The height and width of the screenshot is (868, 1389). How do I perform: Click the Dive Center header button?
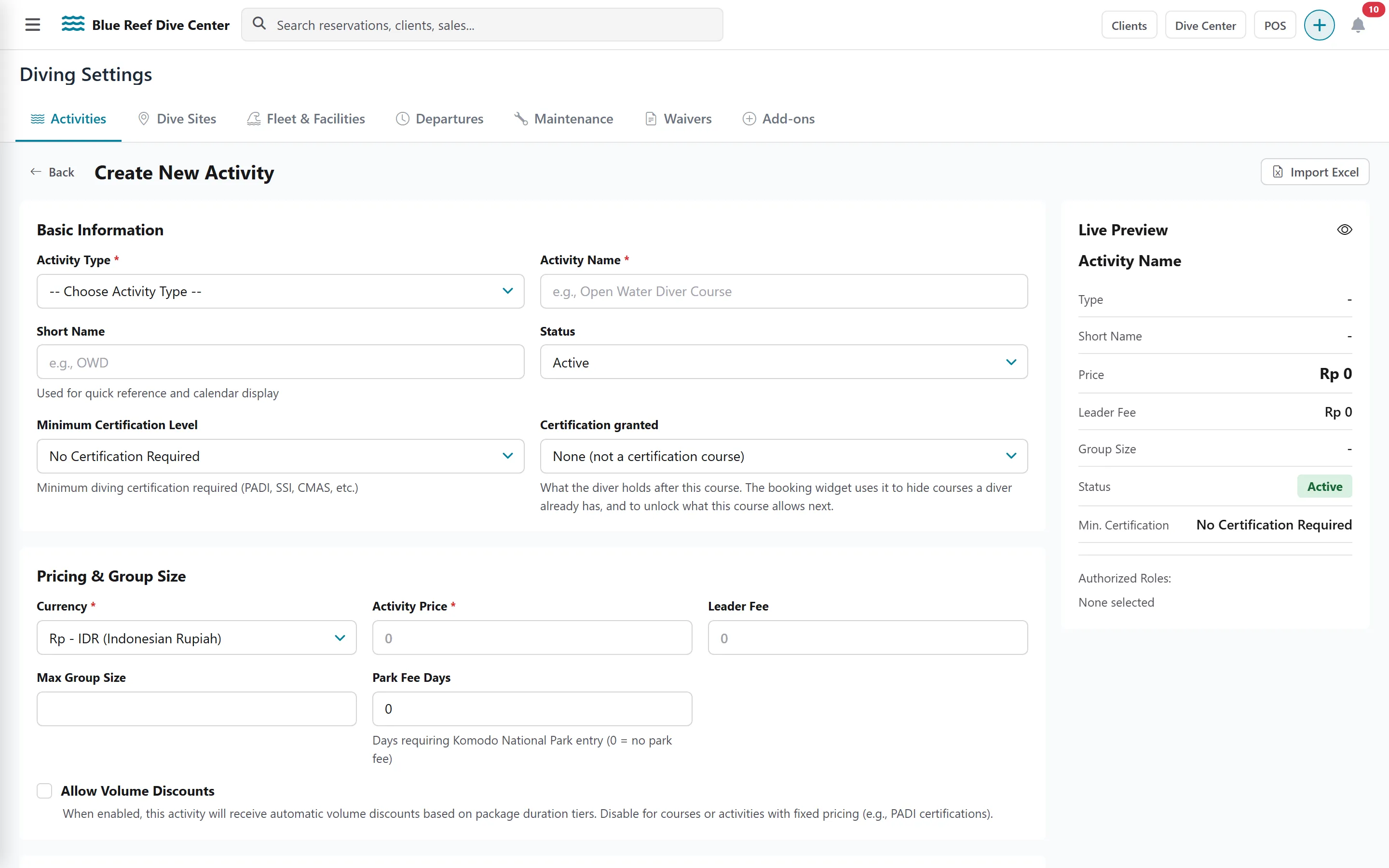tap(1205, 25)
